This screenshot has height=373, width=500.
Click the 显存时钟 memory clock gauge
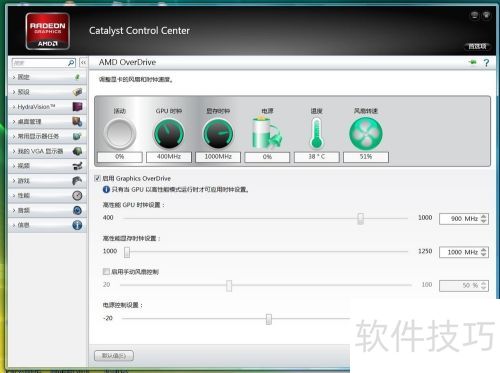(218, 134)
